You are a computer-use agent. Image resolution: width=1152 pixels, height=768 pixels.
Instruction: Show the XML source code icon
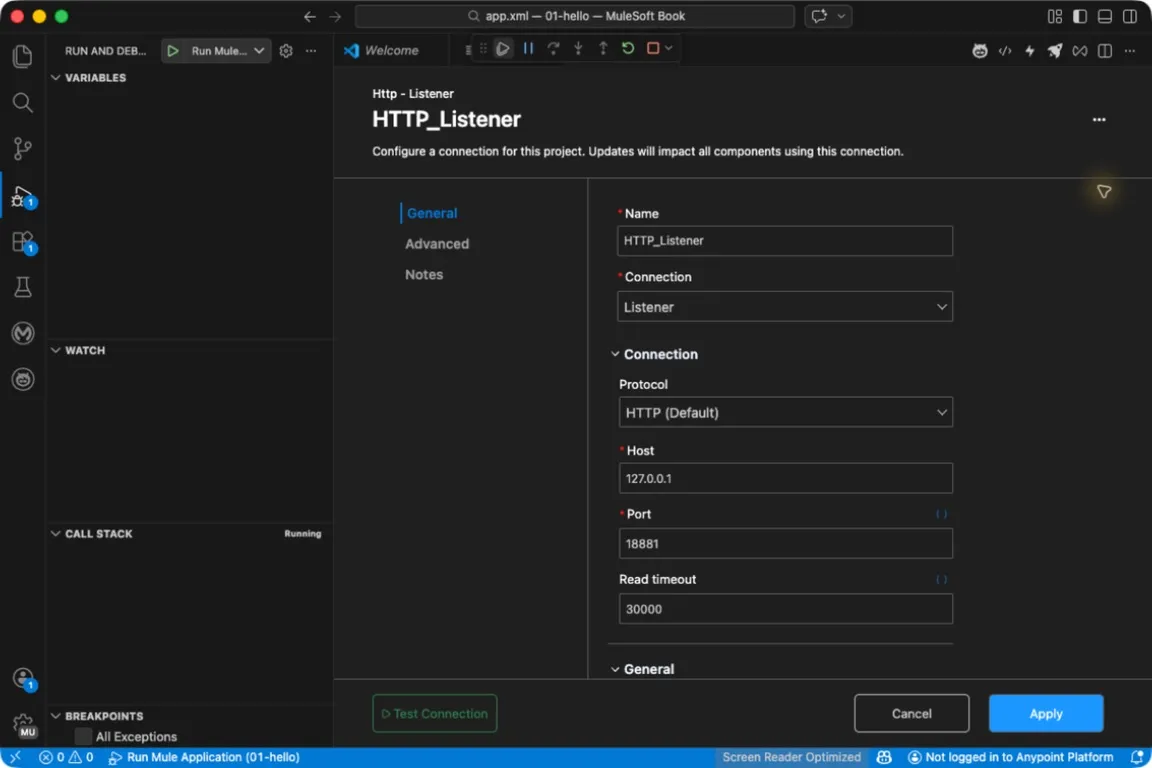pyautogui.click(x=1004, y=51)
